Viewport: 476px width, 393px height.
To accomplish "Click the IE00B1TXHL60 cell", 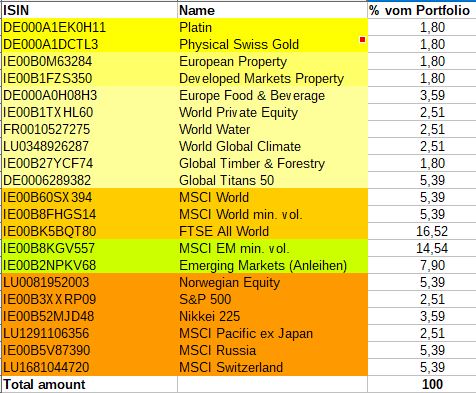I will (x=89, y=112).
